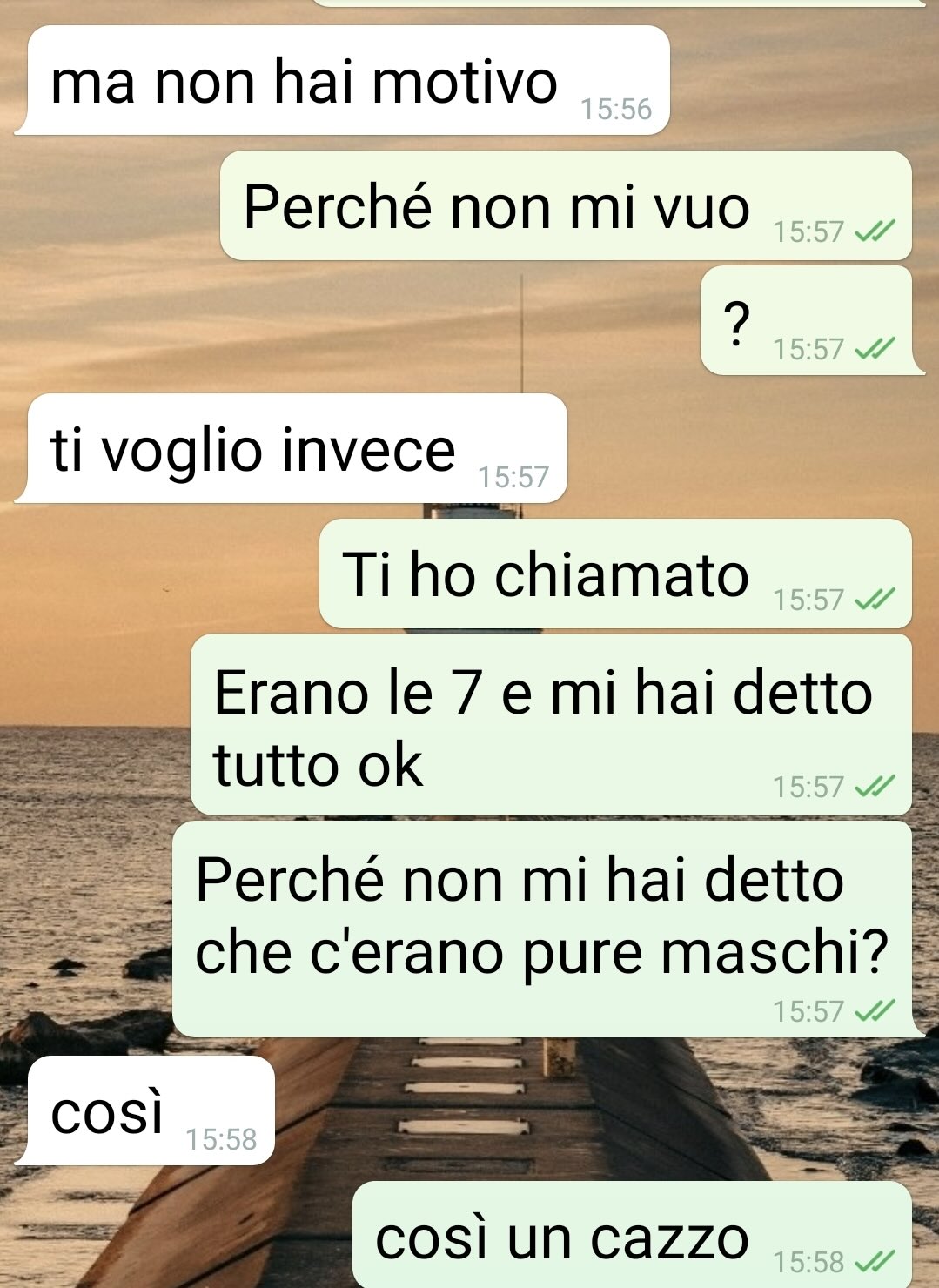Tap the 'Ti ho chiamato' message bubble
The image size is (939, 1288).
[615, 574]
